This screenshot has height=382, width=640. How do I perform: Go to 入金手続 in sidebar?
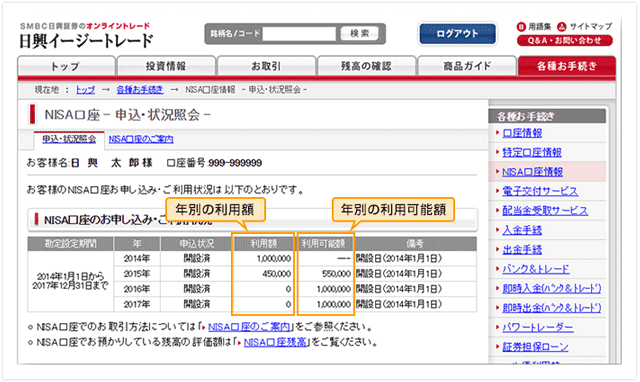pyautogui.click(x=522, y=231)
